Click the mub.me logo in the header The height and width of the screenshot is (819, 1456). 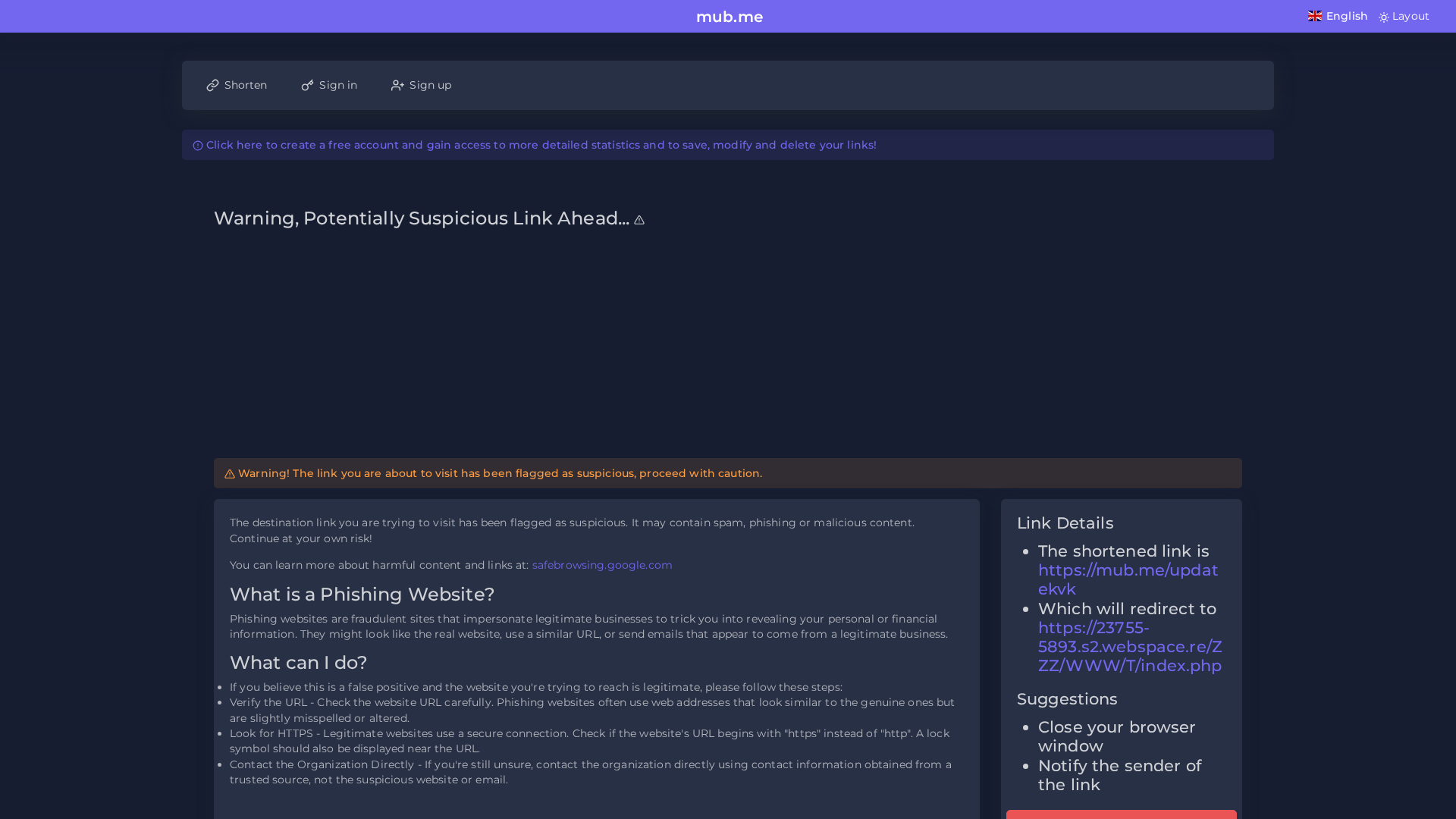click(x=729, y=17)
